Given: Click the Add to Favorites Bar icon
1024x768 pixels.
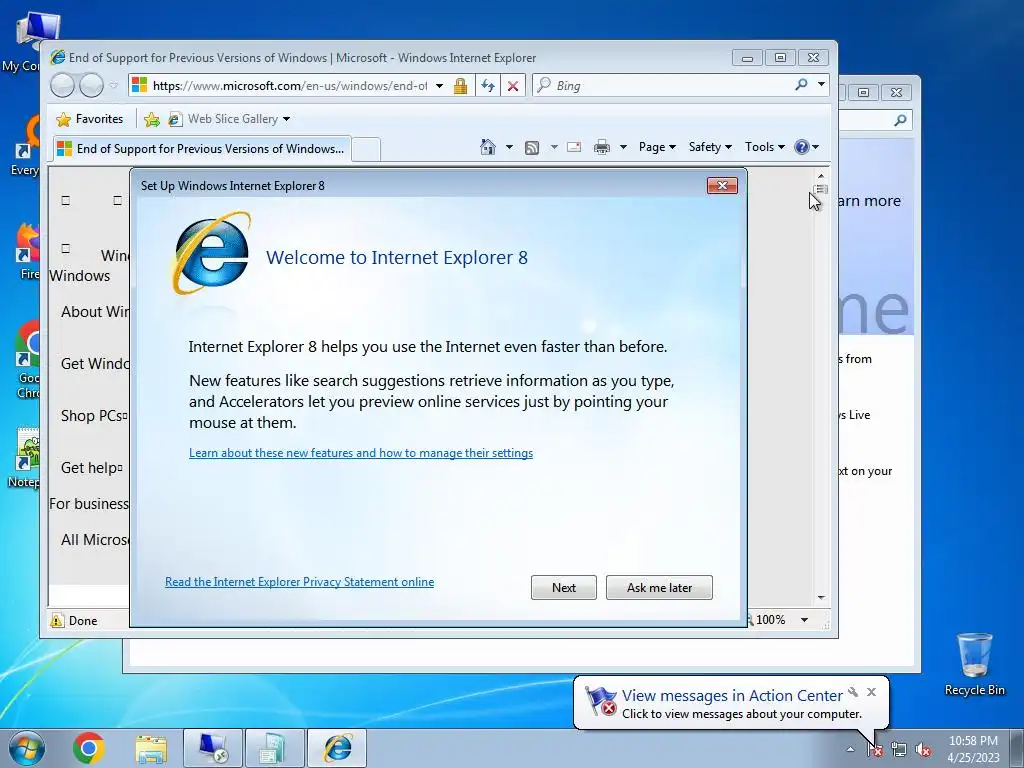Looking at the screenshot, I should click(x=152, y=119).
